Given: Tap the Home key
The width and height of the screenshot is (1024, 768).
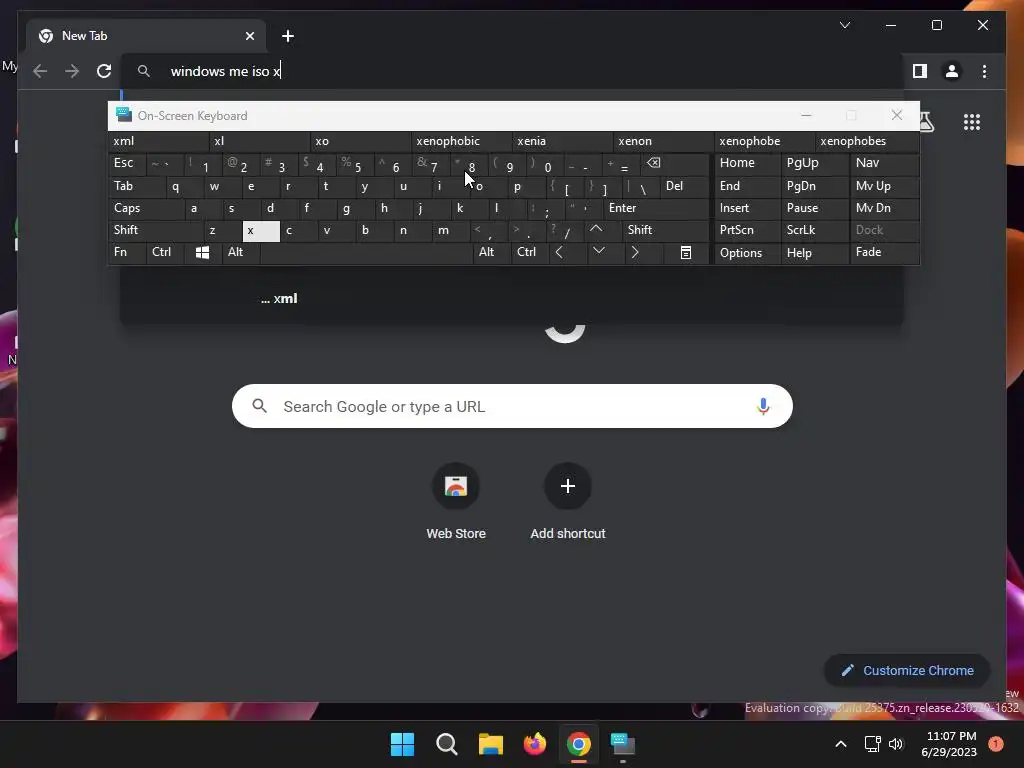Looking at the screenshot, I should click(x=747, y=163).
